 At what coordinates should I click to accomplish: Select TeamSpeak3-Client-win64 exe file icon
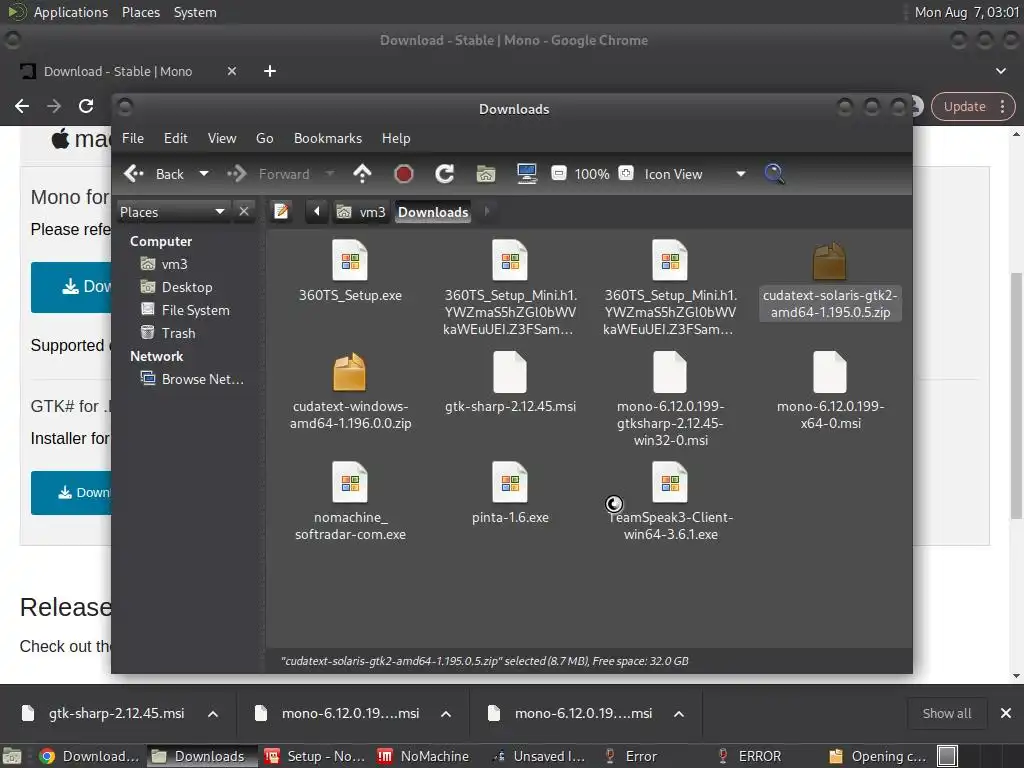pyautogui.click(x=670, y=482)
